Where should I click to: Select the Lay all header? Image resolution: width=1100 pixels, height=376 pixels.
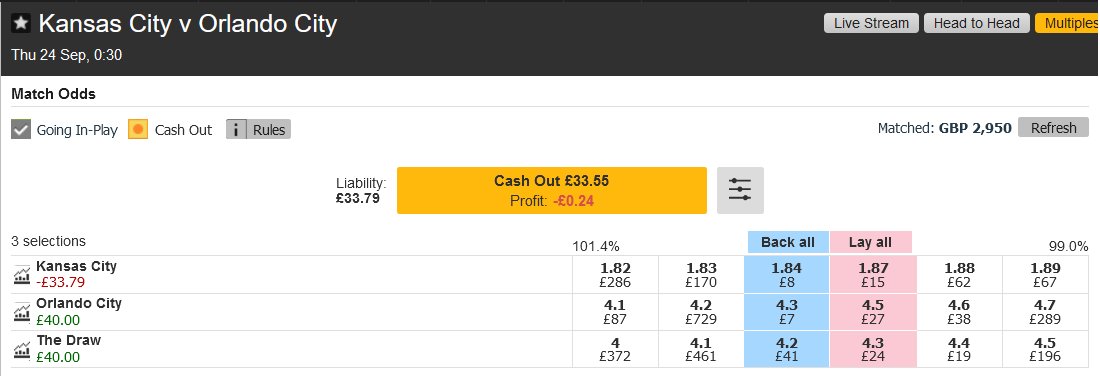(871, 242)
